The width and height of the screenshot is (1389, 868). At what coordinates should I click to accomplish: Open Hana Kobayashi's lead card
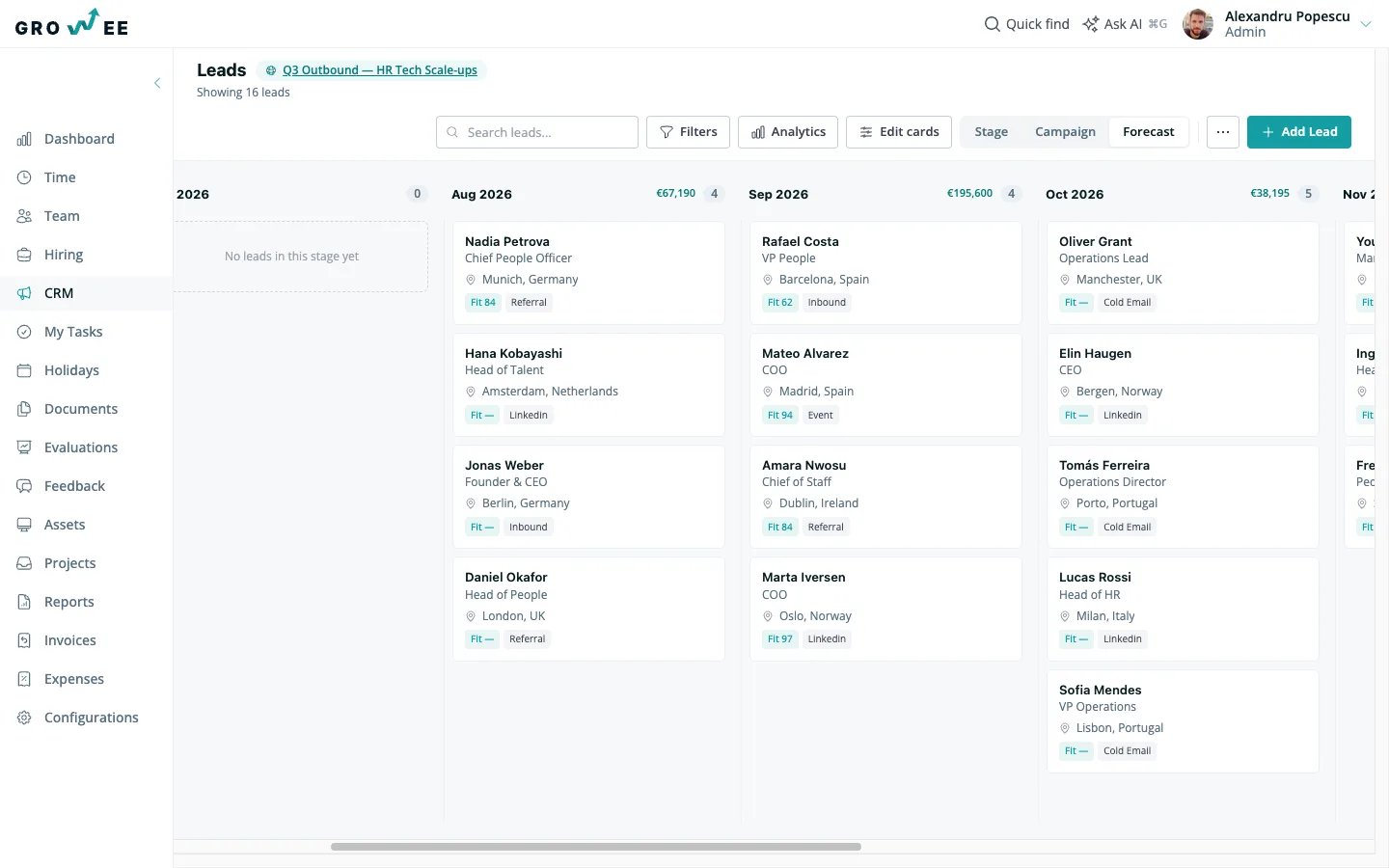pyautogui.click(x=588, y=385)
